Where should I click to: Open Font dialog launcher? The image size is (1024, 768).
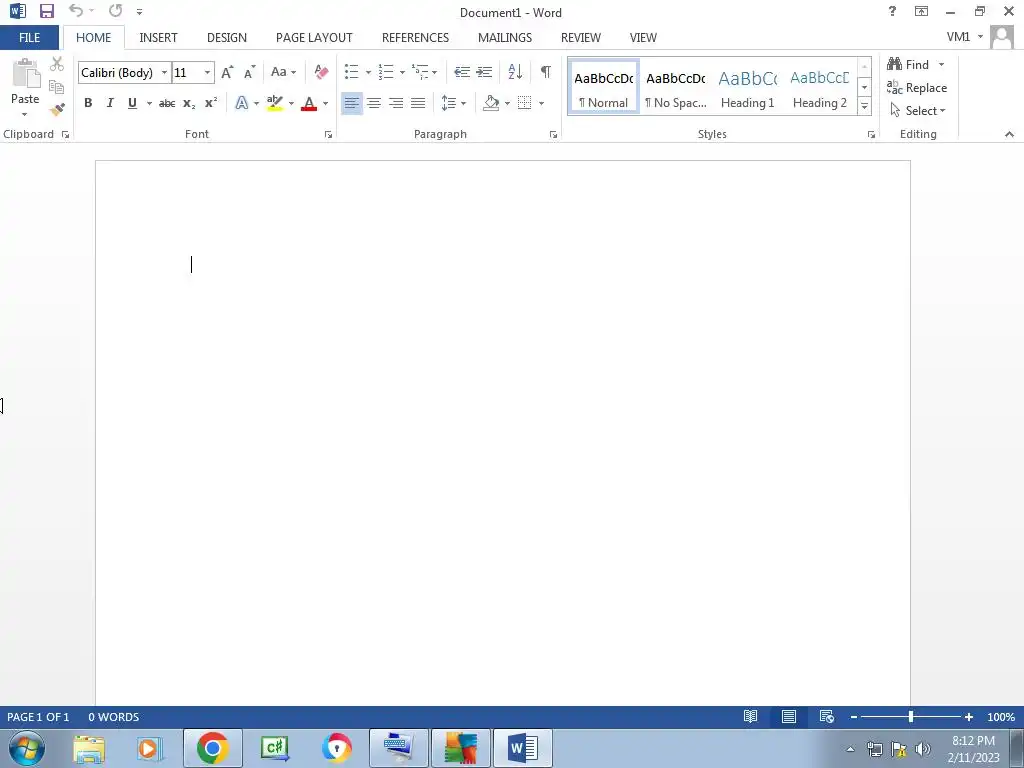click(328, 135)
